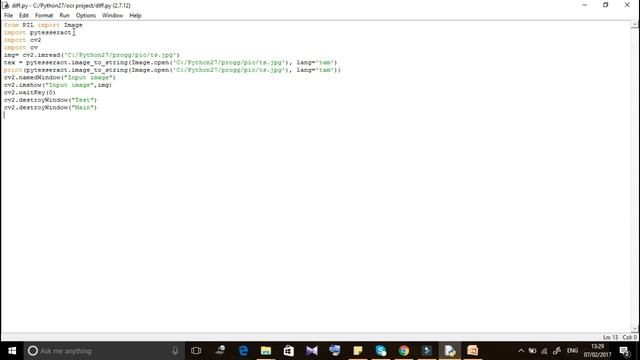Open the Edit menu
The image size is (640, 360).
click(x=24, y=16)
